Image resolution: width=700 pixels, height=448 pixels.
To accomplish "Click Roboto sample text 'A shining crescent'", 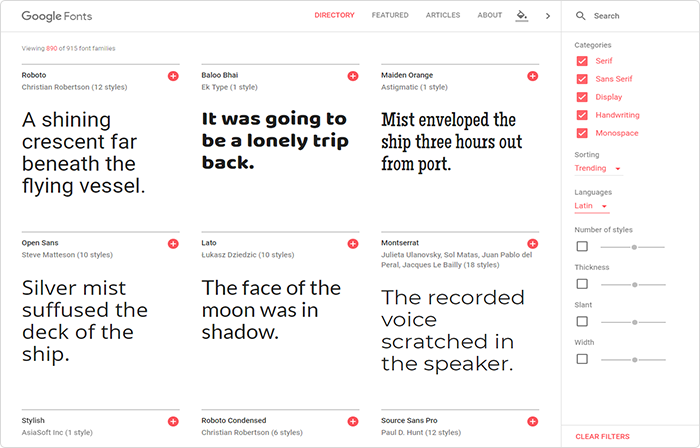I will tap(84, 153).
